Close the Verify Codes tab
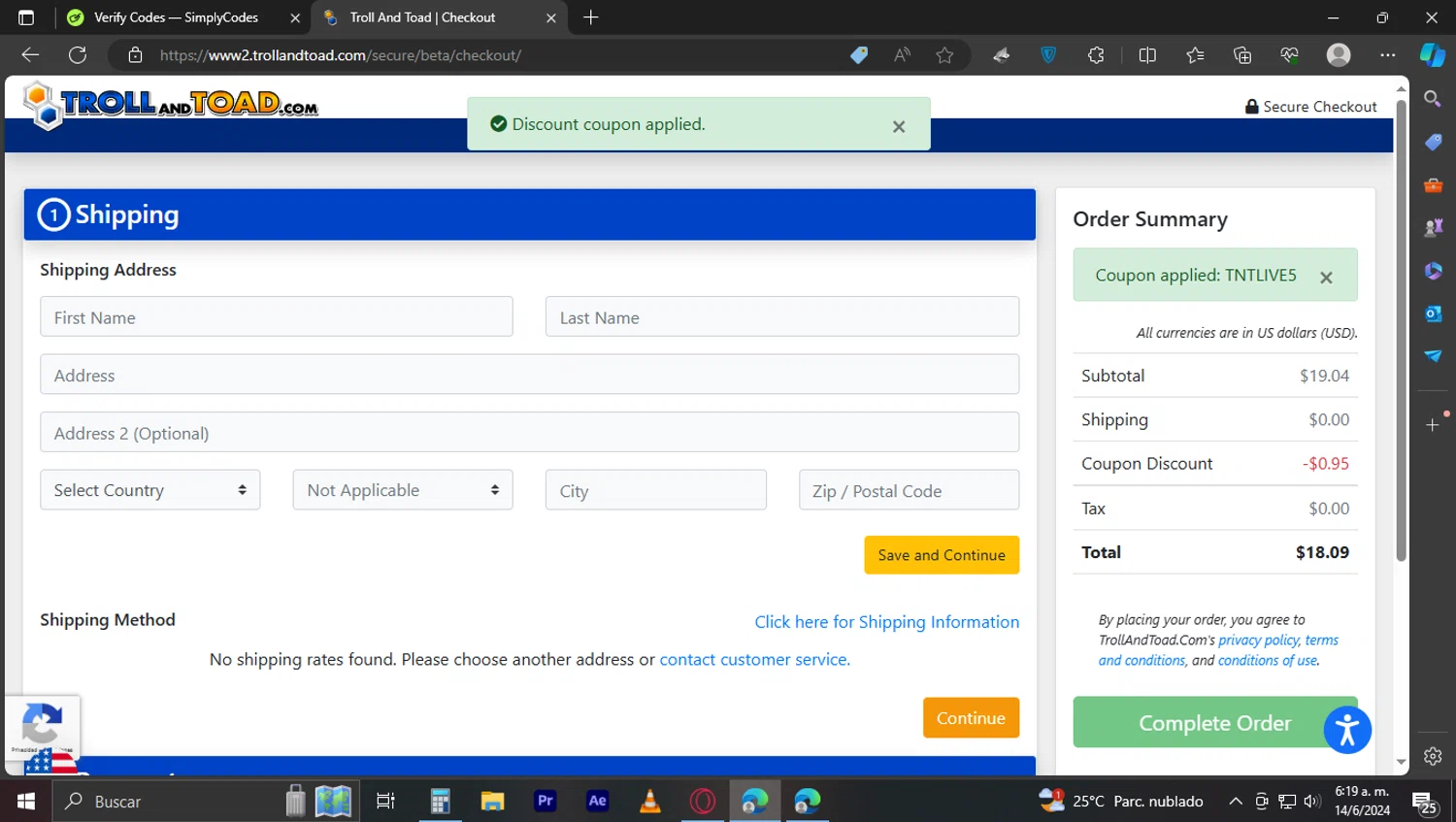 [x=295, y=17]
